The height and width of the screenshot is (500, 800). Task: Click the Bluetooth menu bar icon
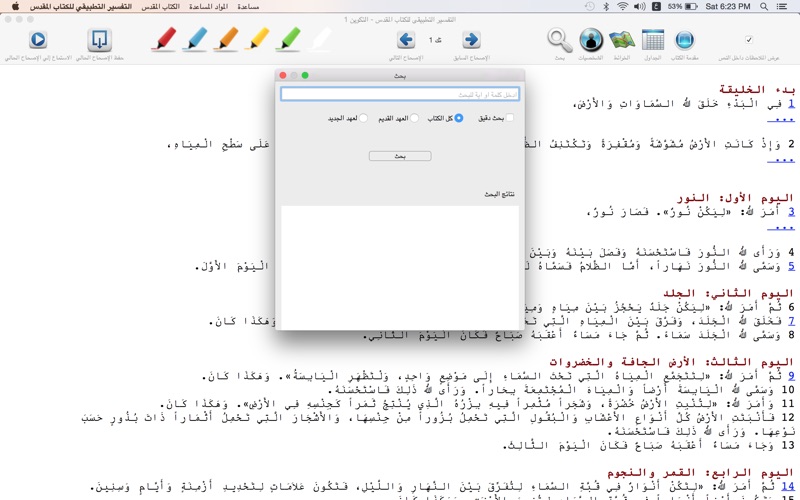coord(606,6)
